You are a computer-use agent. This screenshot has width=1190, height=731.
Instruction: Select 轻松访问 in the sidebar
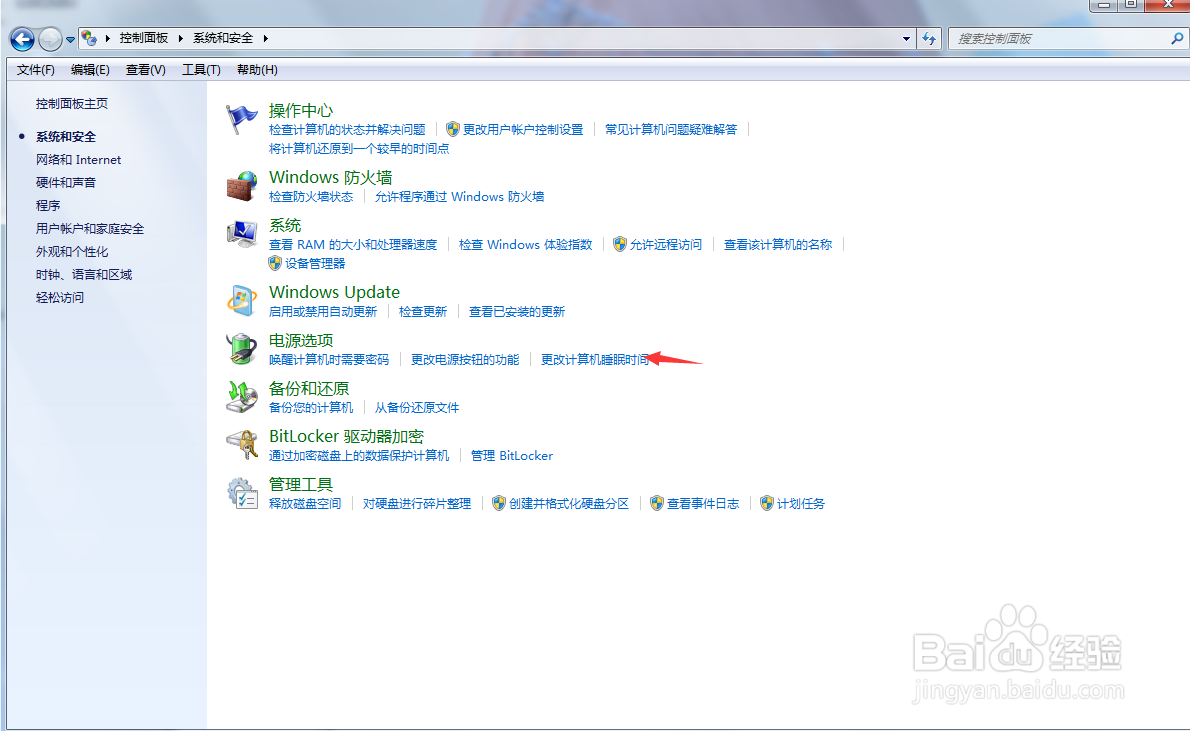coord(60,298)
